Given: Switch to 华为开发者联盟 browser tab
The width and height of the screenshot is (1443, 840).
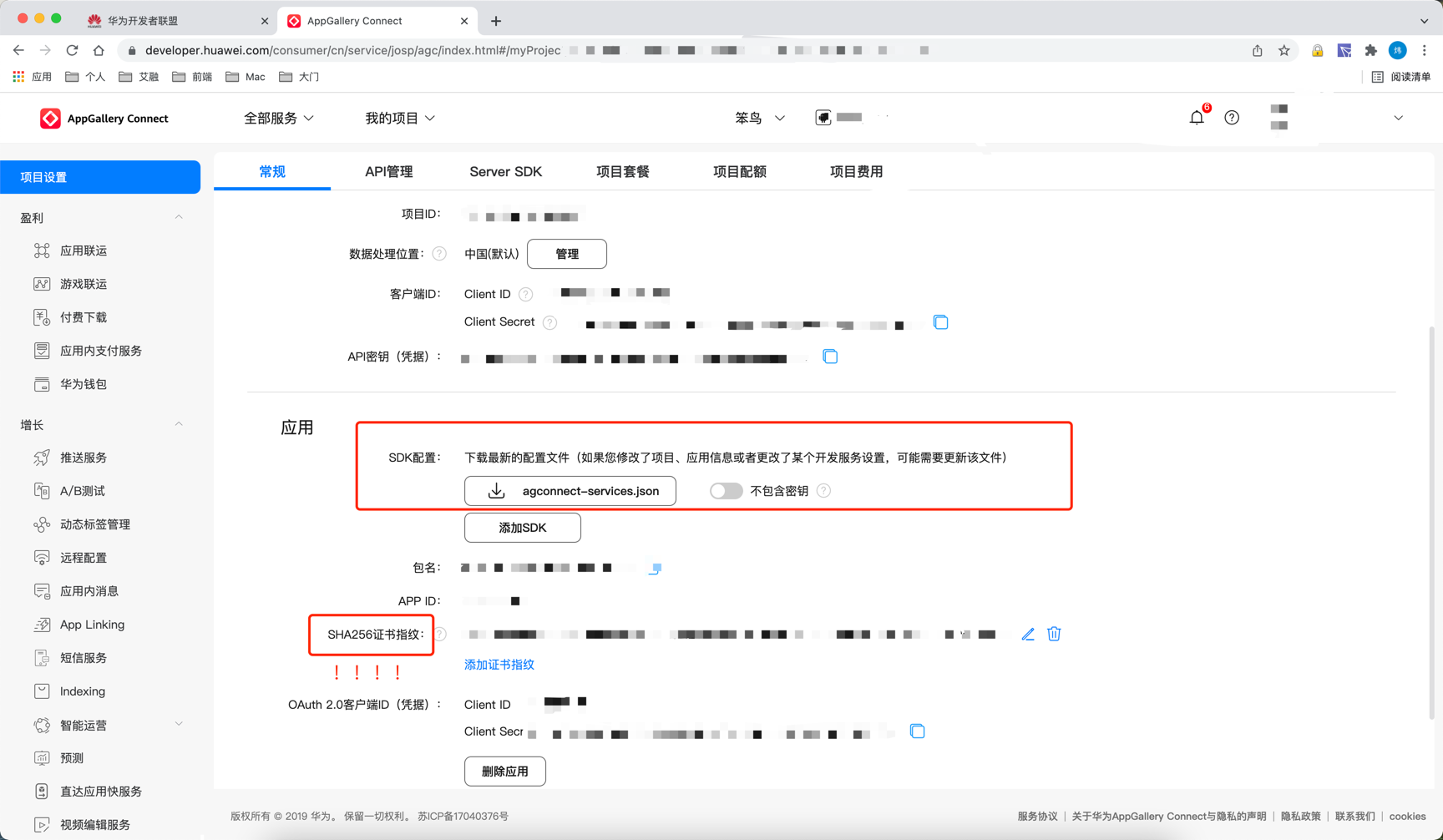Looking at the screenshot, I should pos(177,20).
